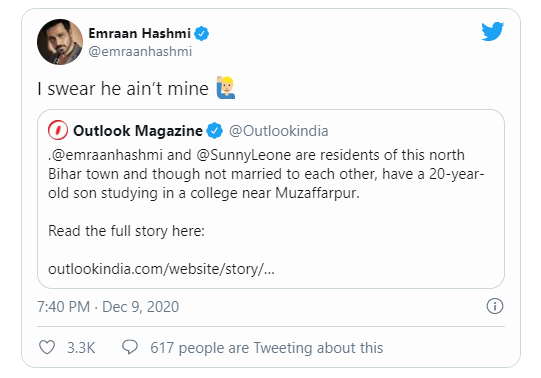
Task: Click the @emraanhashmi handle under the name
Action: coord(140,51)
